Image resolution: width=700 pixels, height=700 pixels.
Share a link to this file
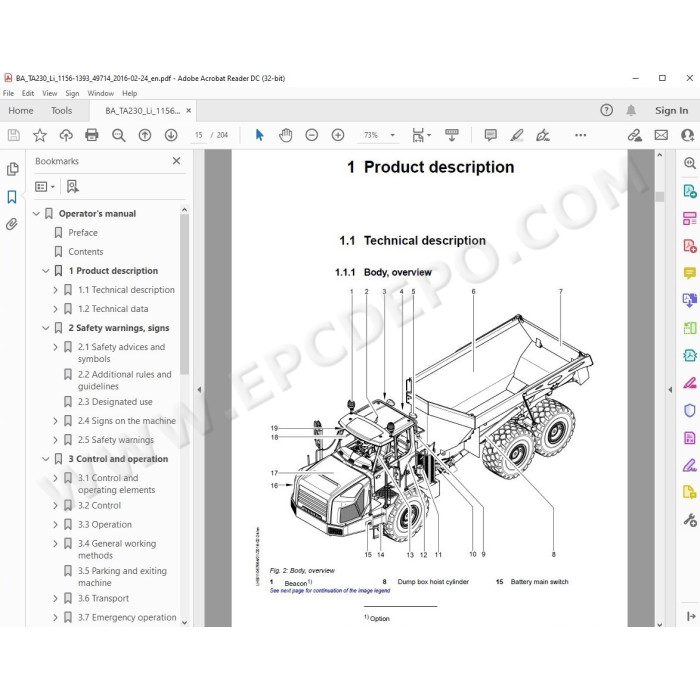click(634, 135)
